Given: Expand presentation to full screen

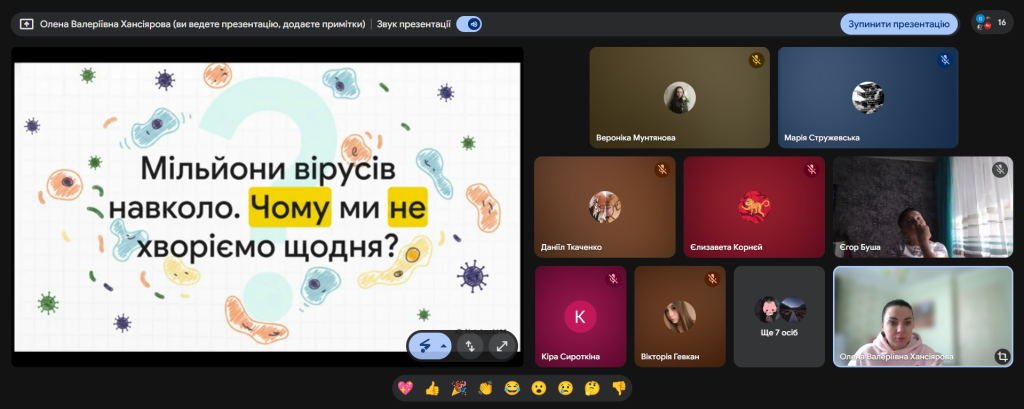Looking at the screenshot, I should click(x=501, y=346).
